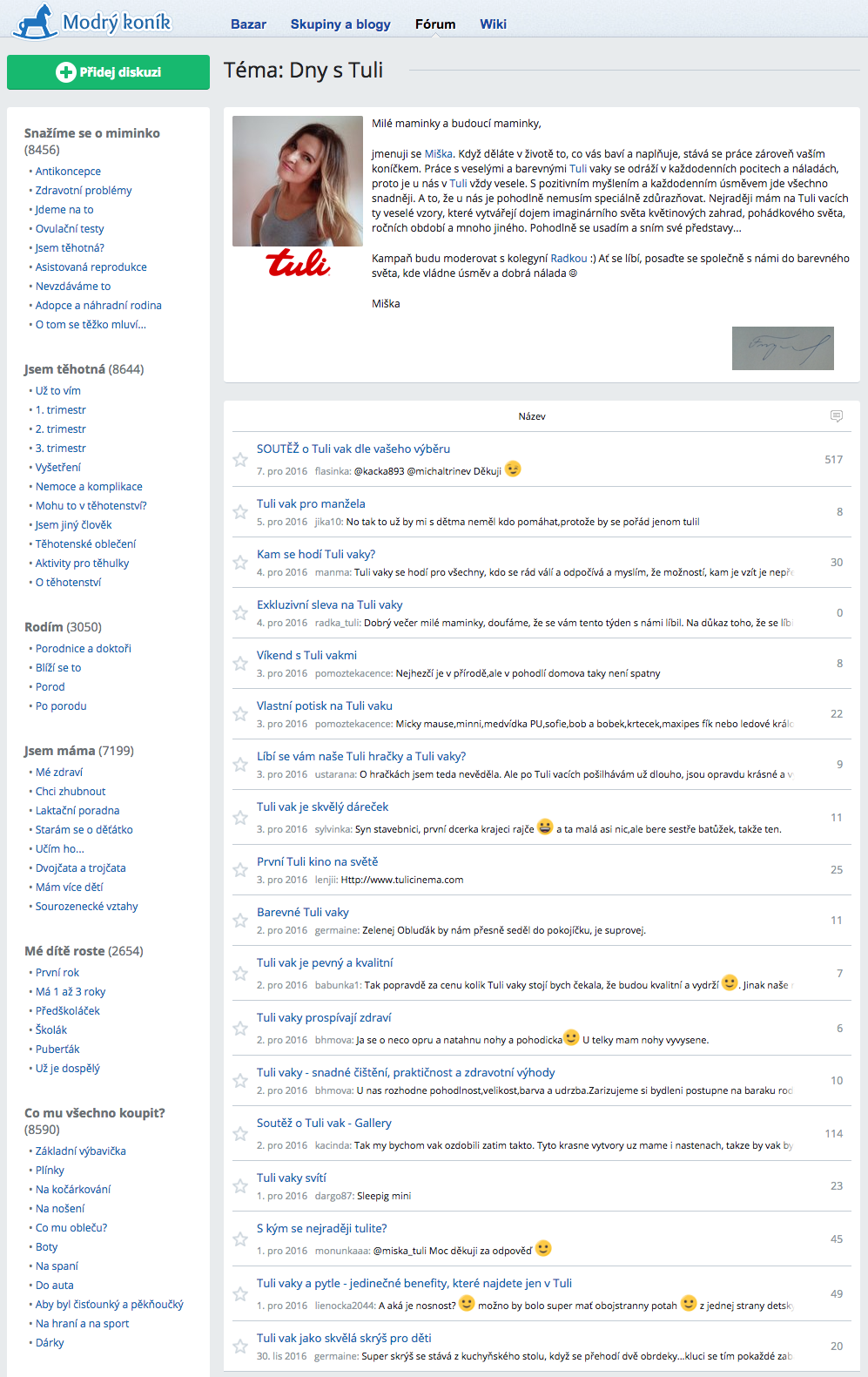Toggle star for 'Barevné Tuli vaky' thread
Viewport: 868px width, 1377px height.
click(x=240, y=920)
